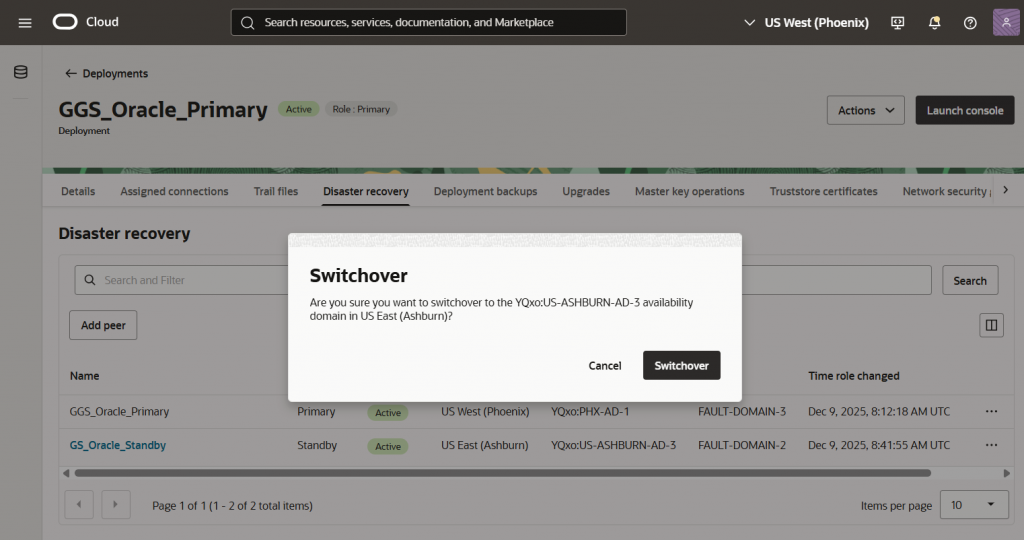The image size is (1024, 540).
Task: Click the database sidebar icon
Action: [x=21, y=72]
